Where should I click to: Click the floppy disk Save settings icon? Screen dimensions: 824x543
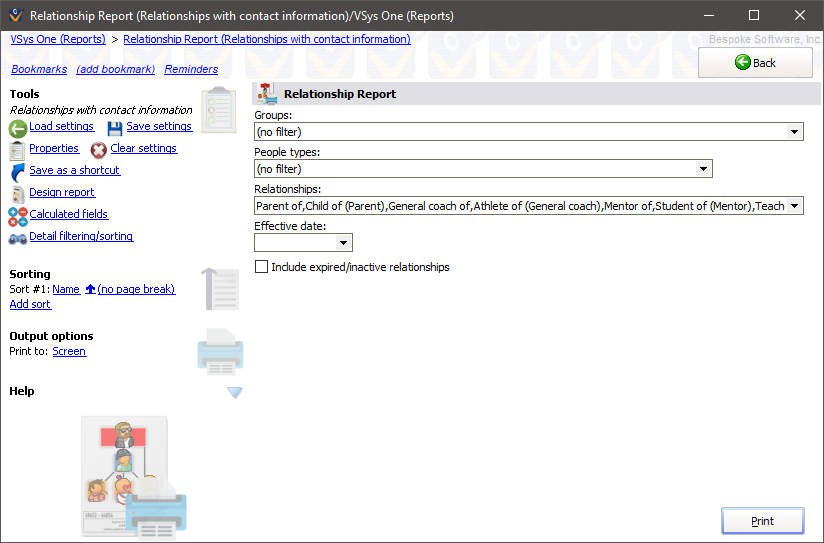[x=115, y=128]
